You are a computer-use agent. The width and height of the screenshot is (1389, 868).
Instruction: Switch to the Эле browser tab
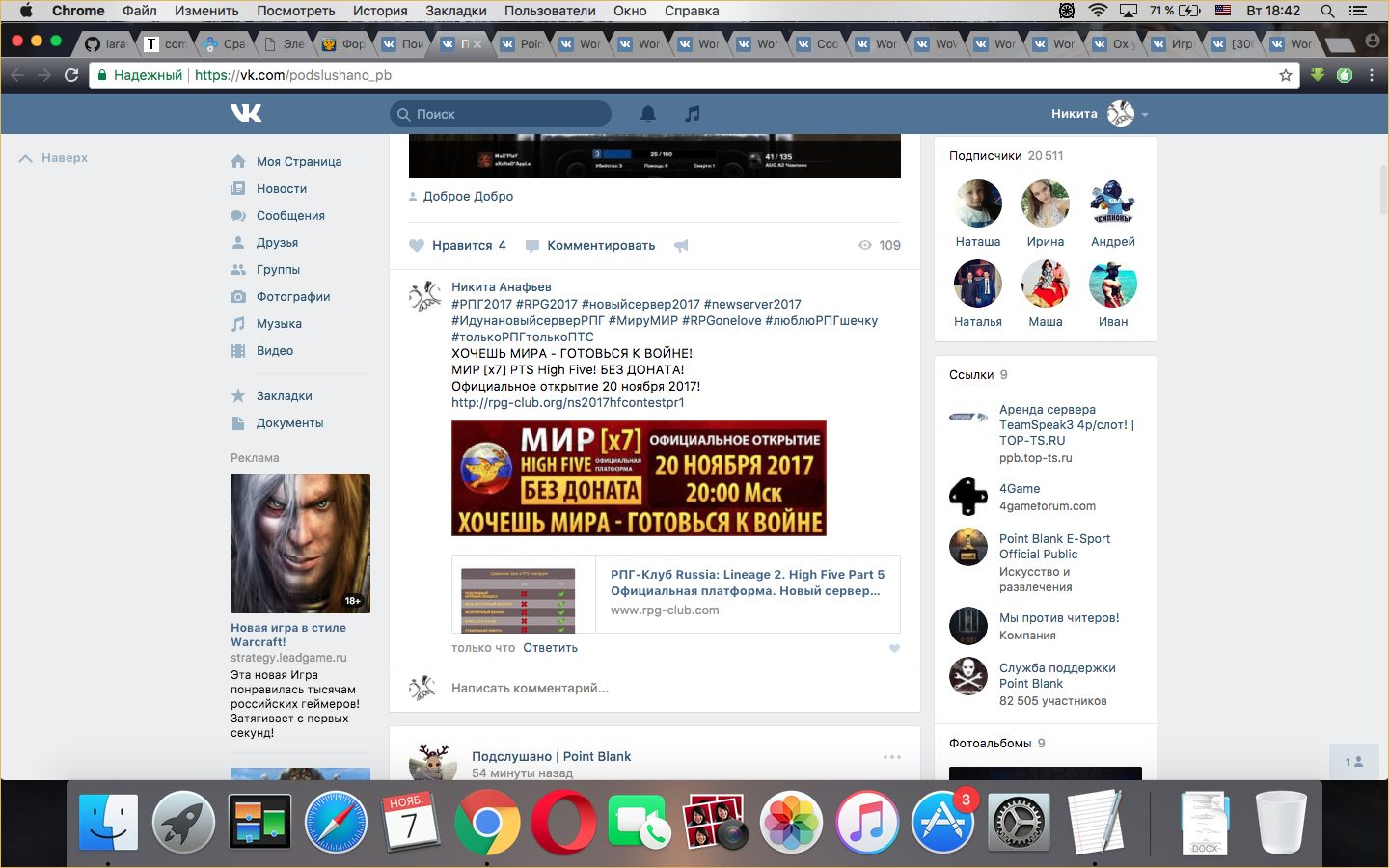click(286, 43)
